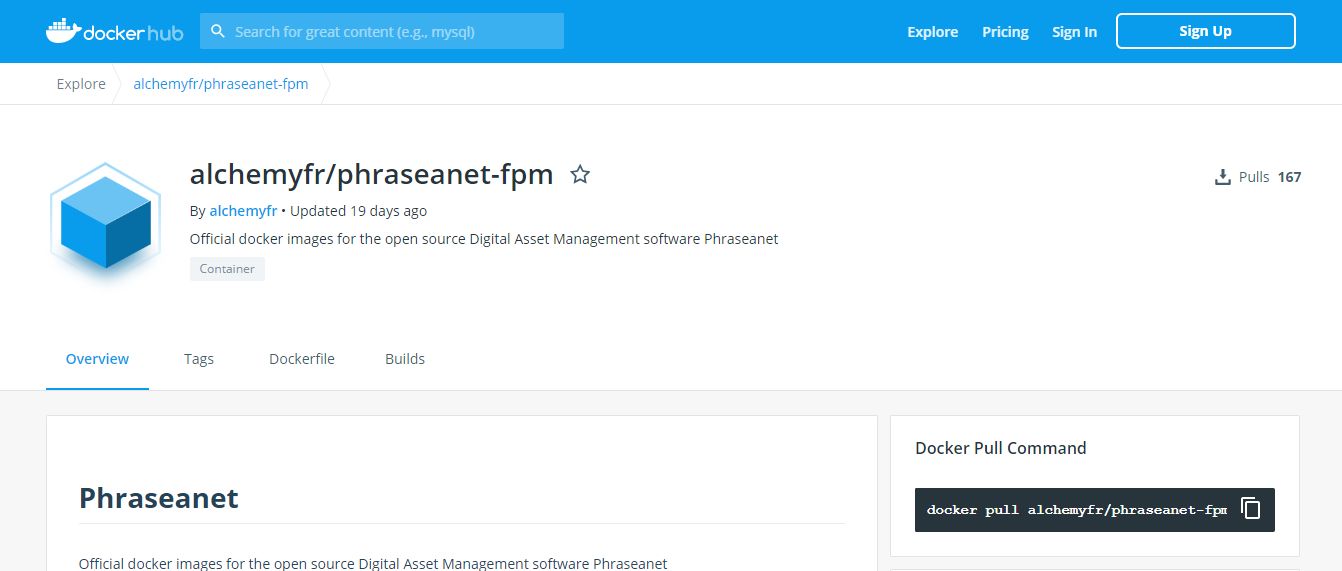
Task: Open the Dockerfile tab
Action: pos(302,359)
